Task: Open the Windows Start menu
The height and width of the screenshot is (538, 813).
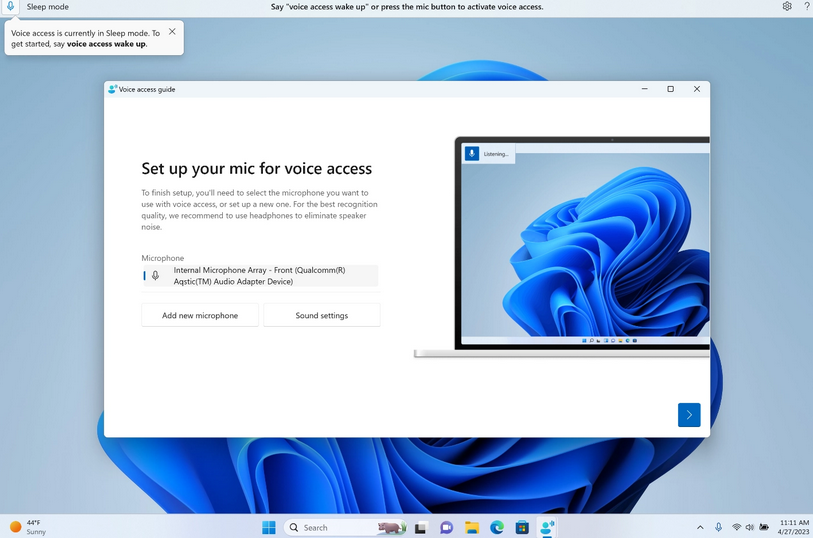Action: 269,528
